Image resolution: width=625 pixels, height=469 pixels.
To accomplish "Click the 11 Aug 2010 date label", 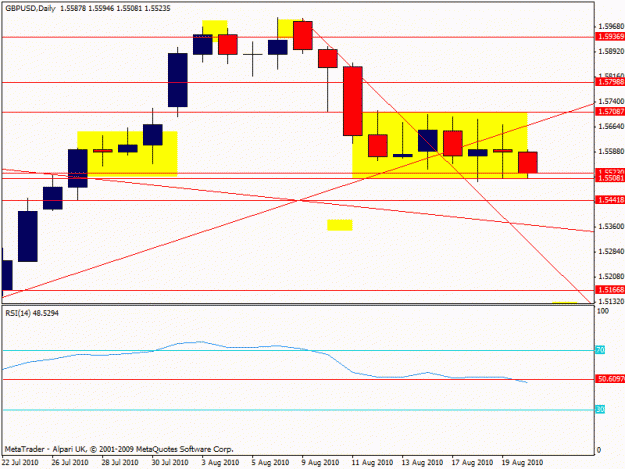I will (372, 462).
